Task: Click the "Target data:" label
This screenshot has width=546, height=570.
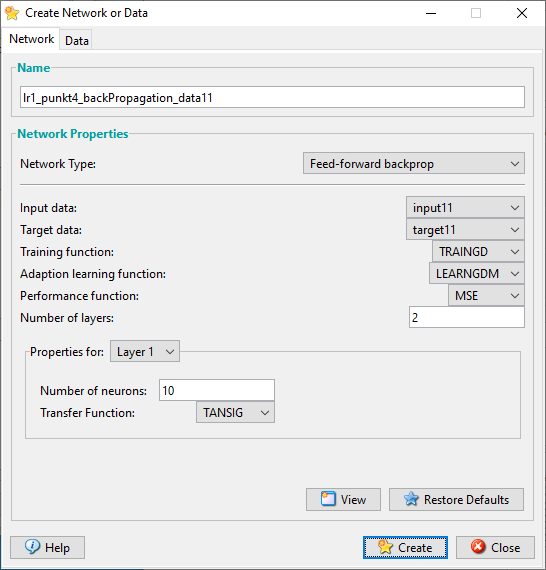Action: [x=51, y=230]
